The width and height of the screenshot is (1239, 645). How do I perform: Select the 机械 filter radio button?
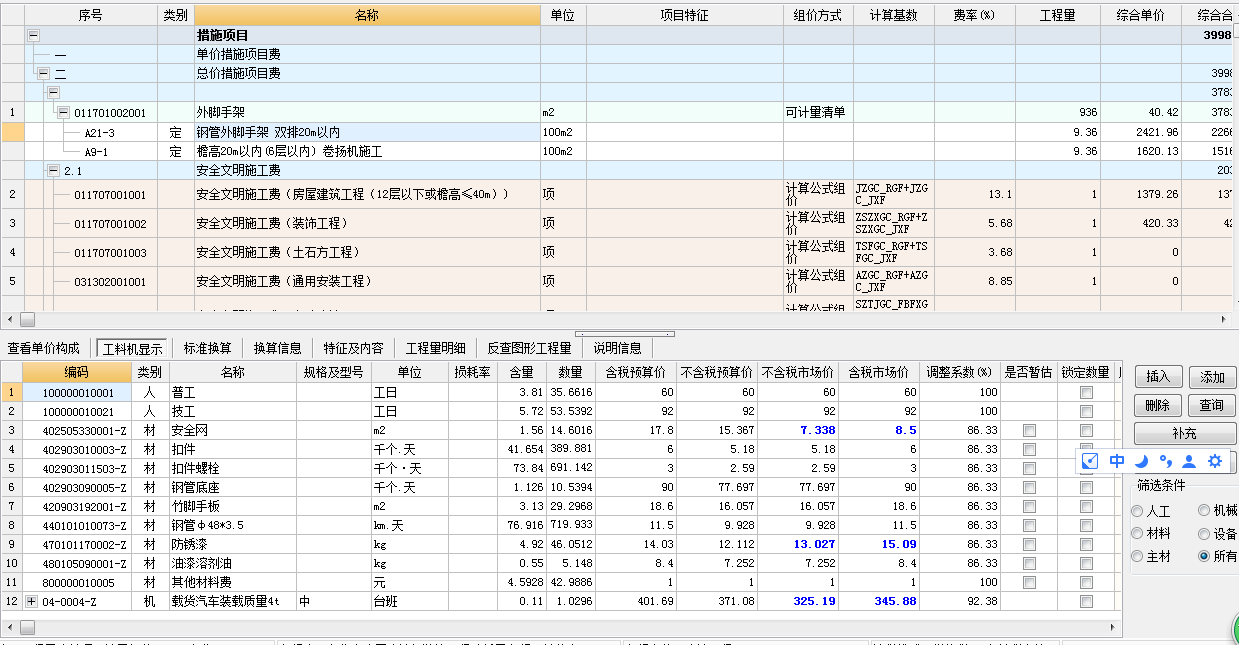tap(1204, 511)
